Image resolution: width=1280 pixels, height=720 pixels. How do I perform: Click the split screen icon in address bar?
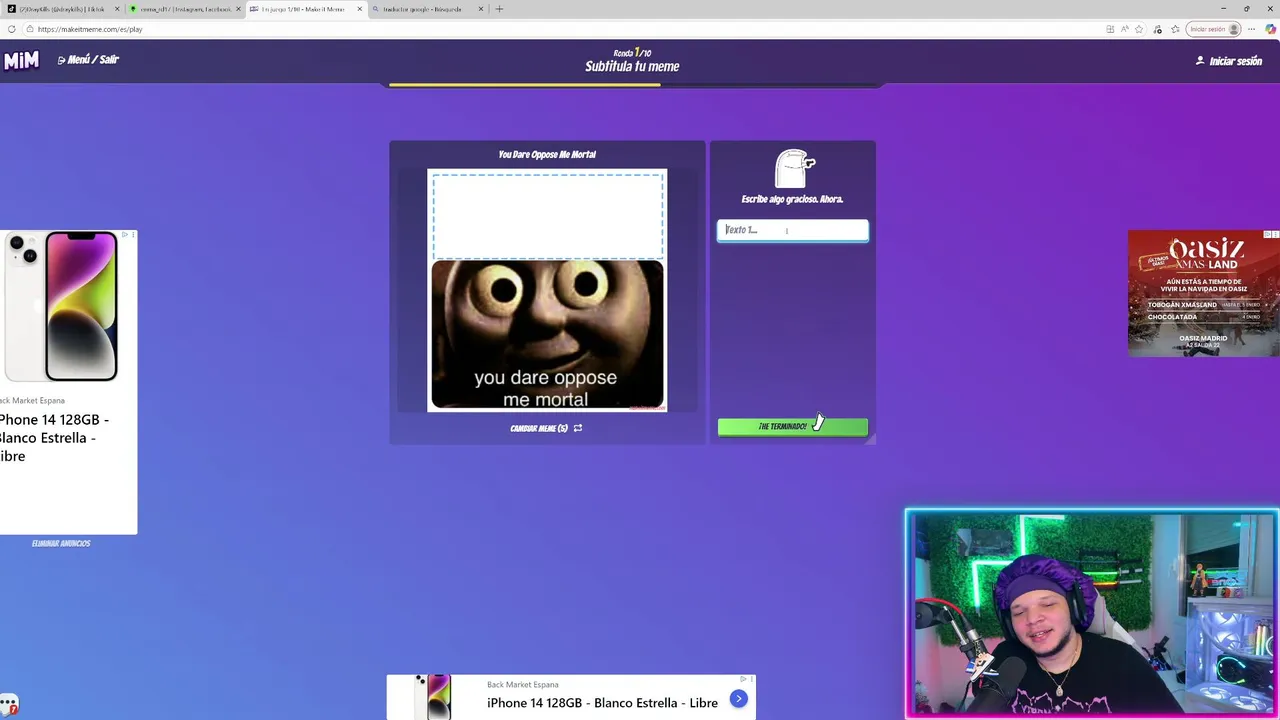click(1110, 29)
